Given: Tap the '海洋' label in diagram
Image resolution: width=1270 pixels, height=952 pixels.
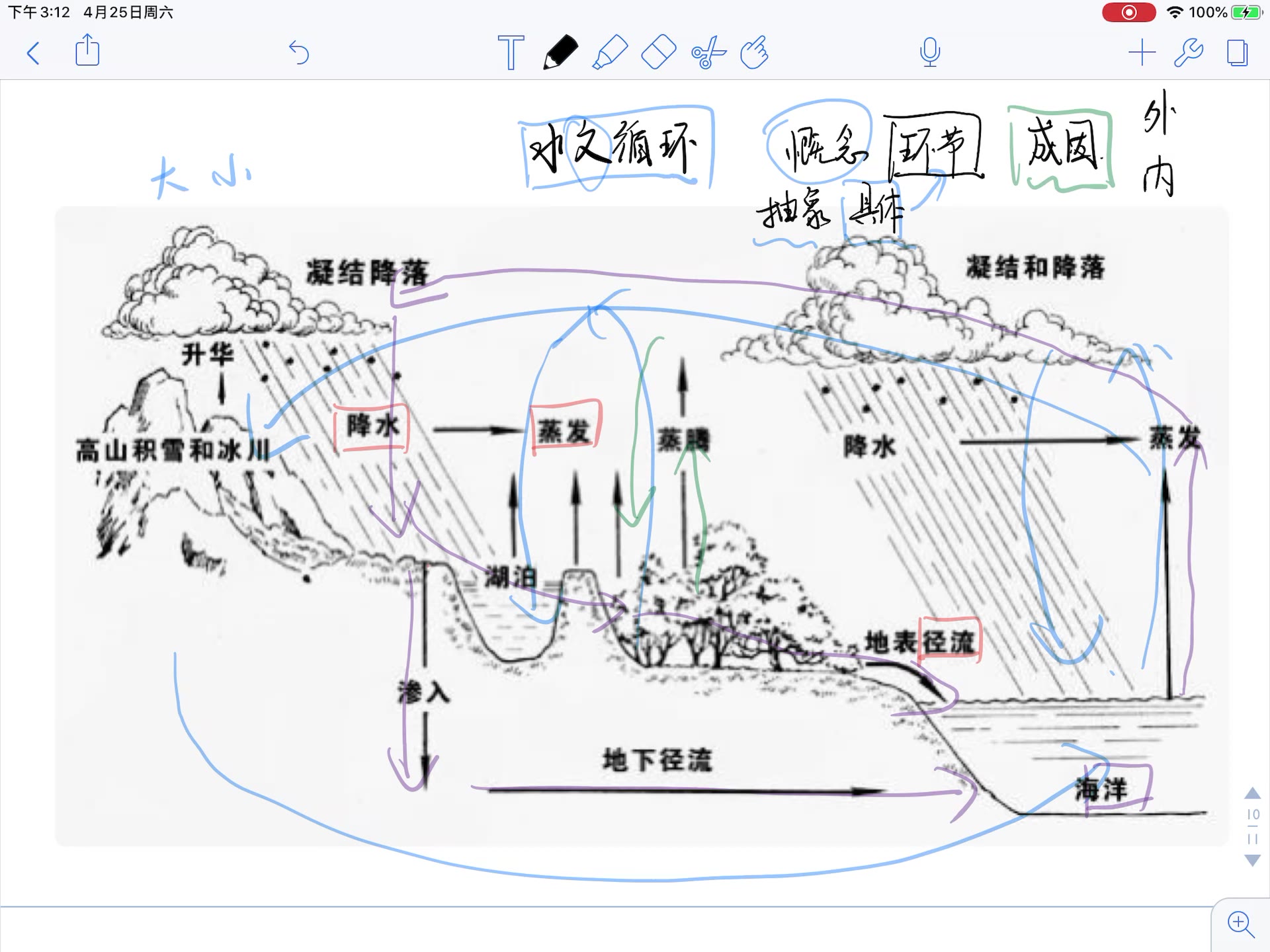Looking at the screenshot, I should pyautogui.click(x=1101, y=789).
